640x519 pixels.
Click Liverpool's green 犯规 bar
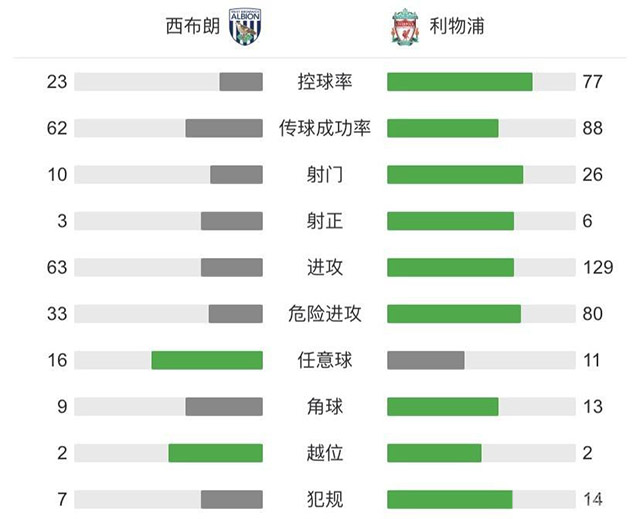coord(449,499)
